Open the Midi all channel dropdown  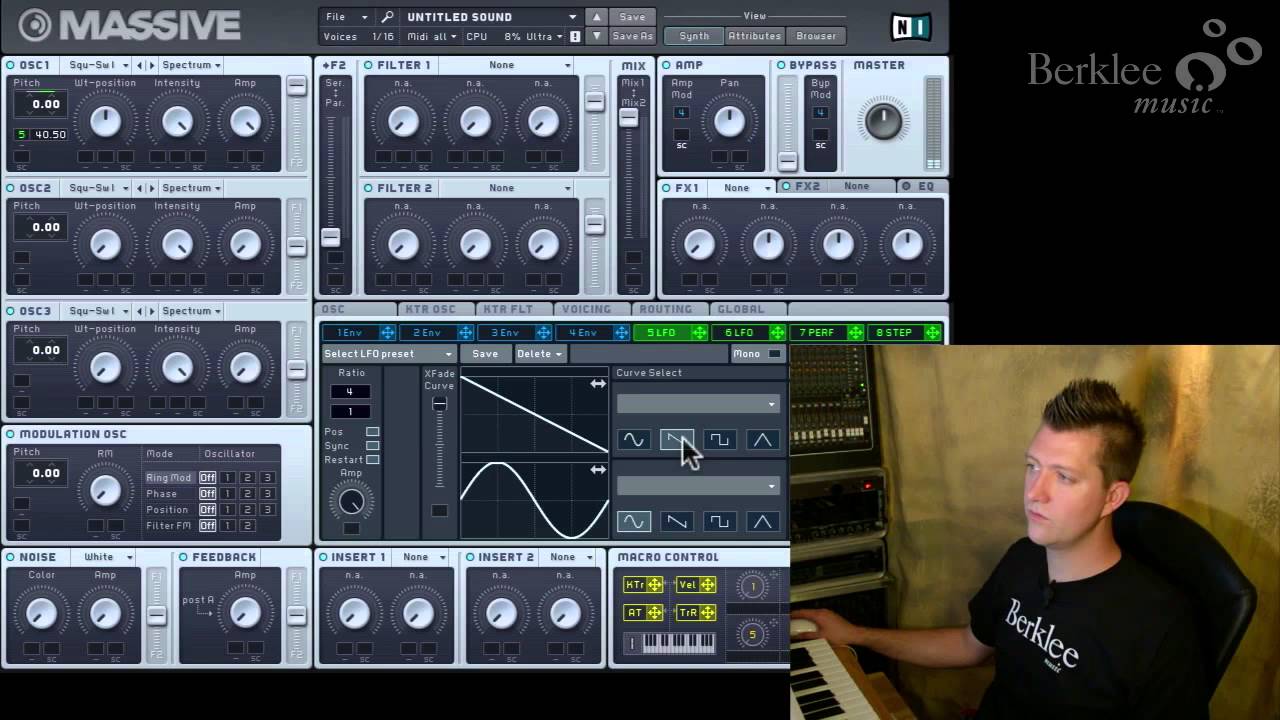tap(432, 36)
